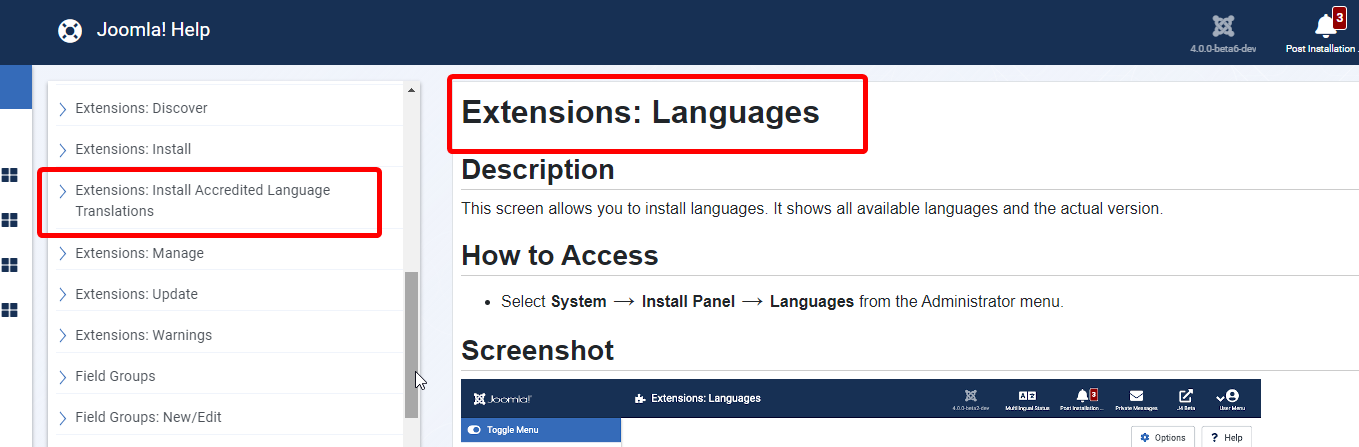The width and height of the screenshot is (1359, 447).
Task: Click bold Languages in access instructions
Action: (x=812, y=301)
